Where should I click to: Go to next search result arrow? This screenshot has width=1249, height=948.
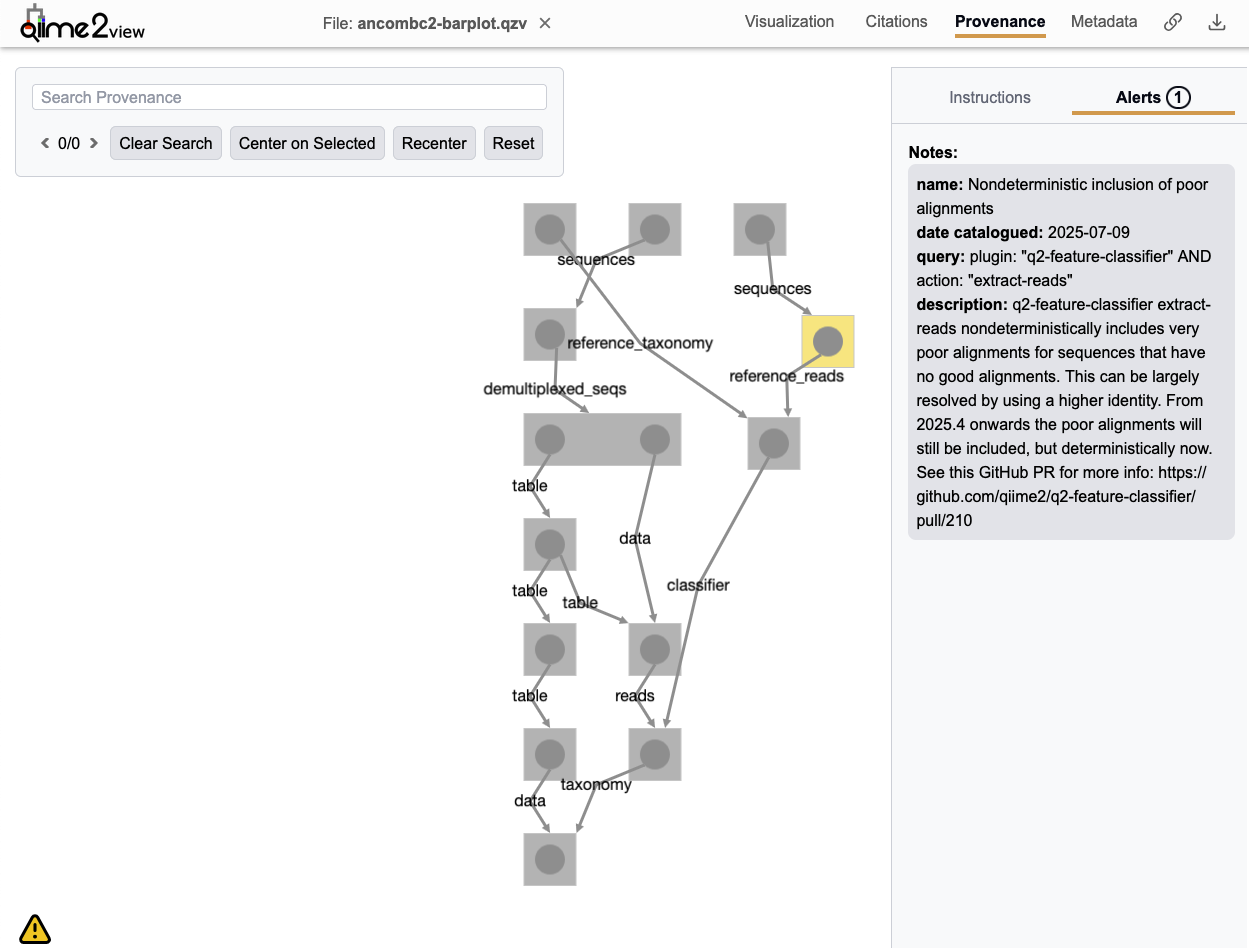tap(94, 143)
